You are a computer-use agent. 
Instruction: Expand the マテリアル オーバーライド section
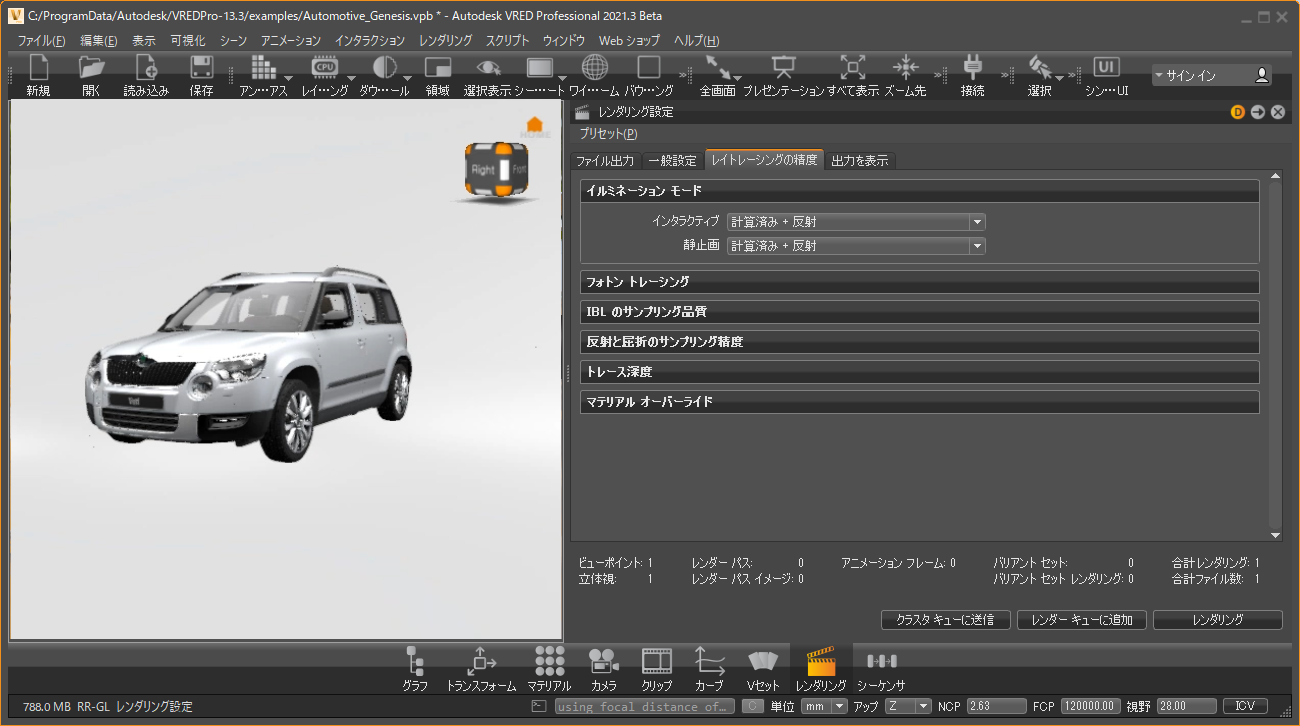pos(919,402)
